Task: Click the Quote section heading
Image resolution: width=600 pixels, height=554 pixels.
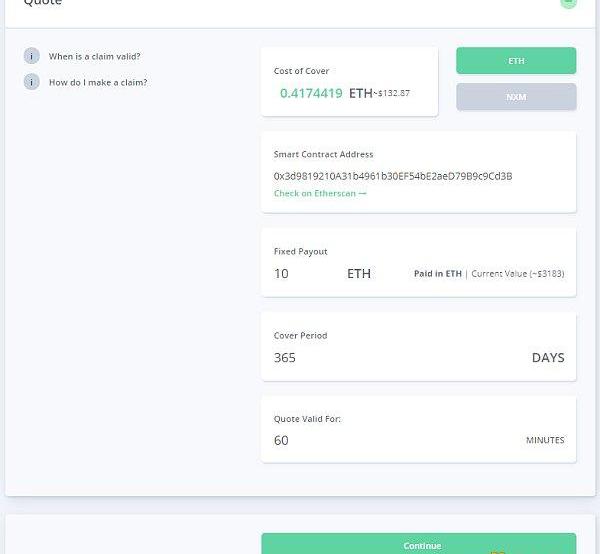Action: [43, 4]
